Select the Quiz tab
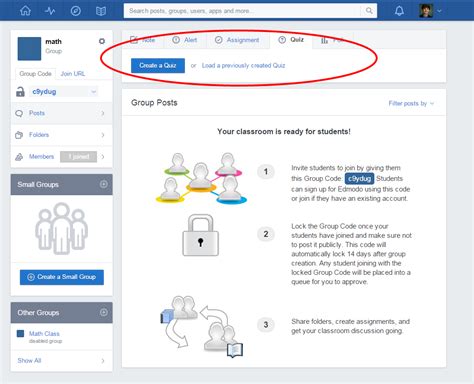This screenshot has width=474, height=384. [291, 40]
